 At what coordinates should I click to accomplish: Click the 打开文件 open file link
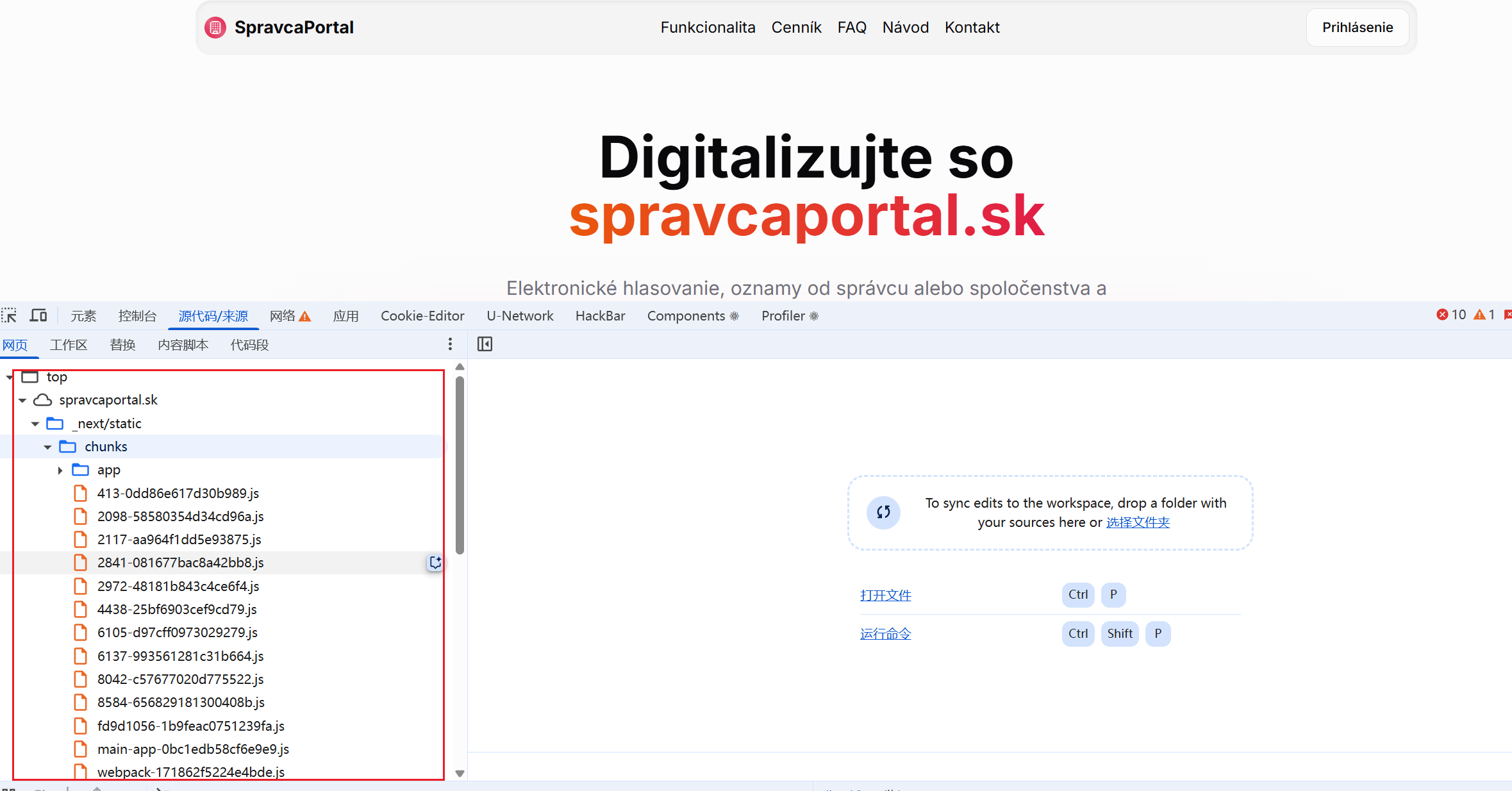[x=885, y=595]
